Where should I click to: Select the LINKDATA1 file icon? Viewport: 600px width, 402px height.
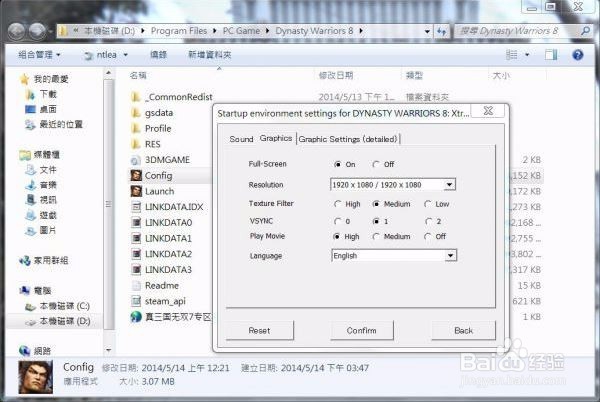tap(136, 238)
